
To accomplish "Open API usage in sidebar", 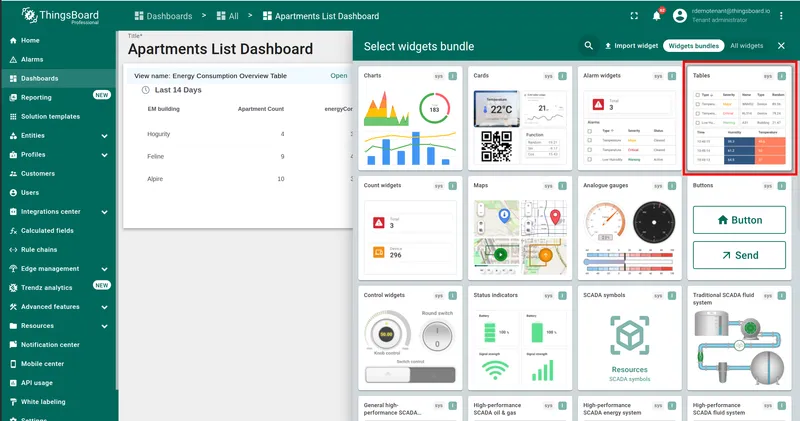I will coord(58,383).
